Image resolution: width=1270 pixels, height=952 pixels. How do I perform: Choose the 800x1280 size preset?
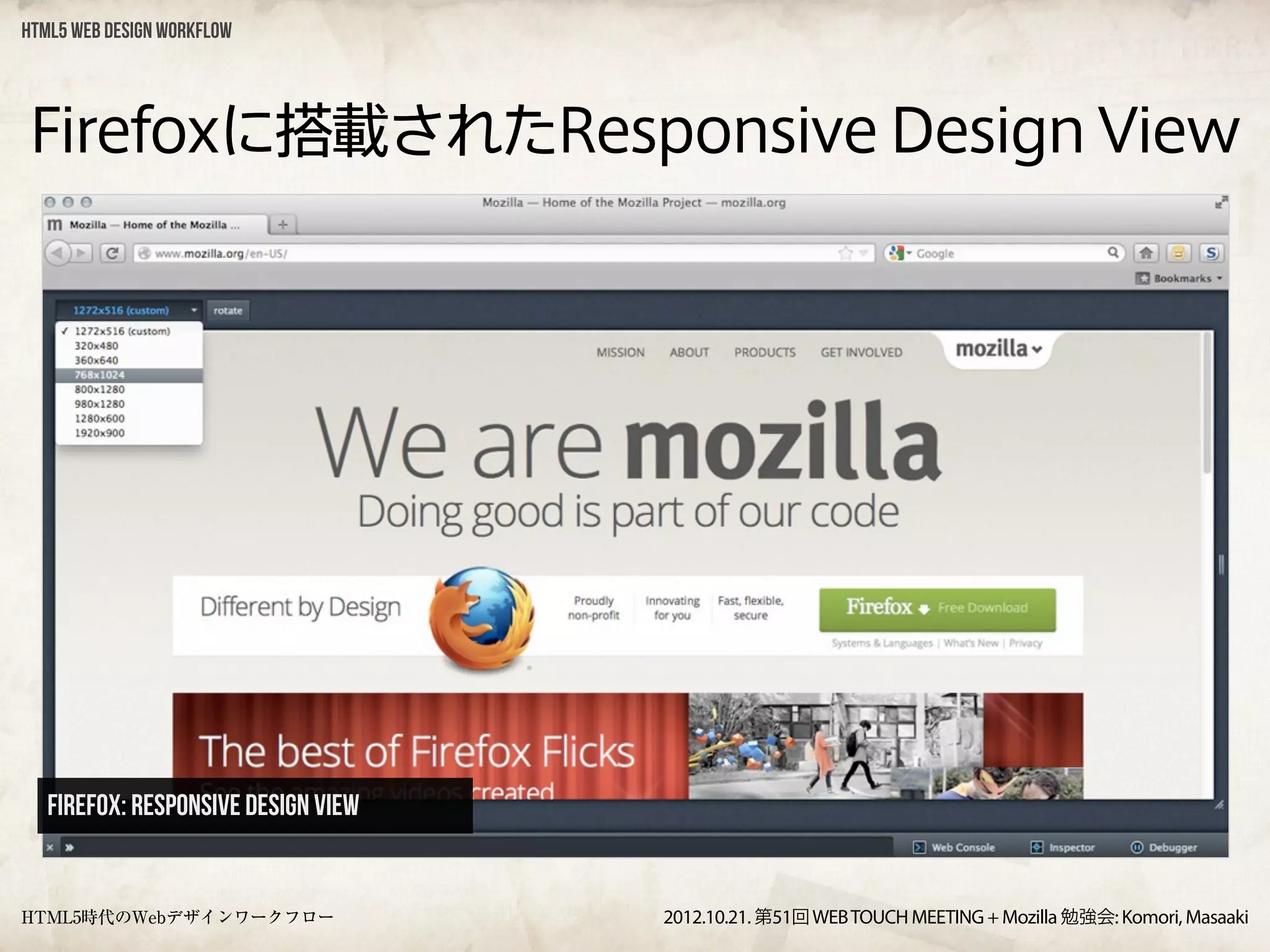[x=129, y=389]
